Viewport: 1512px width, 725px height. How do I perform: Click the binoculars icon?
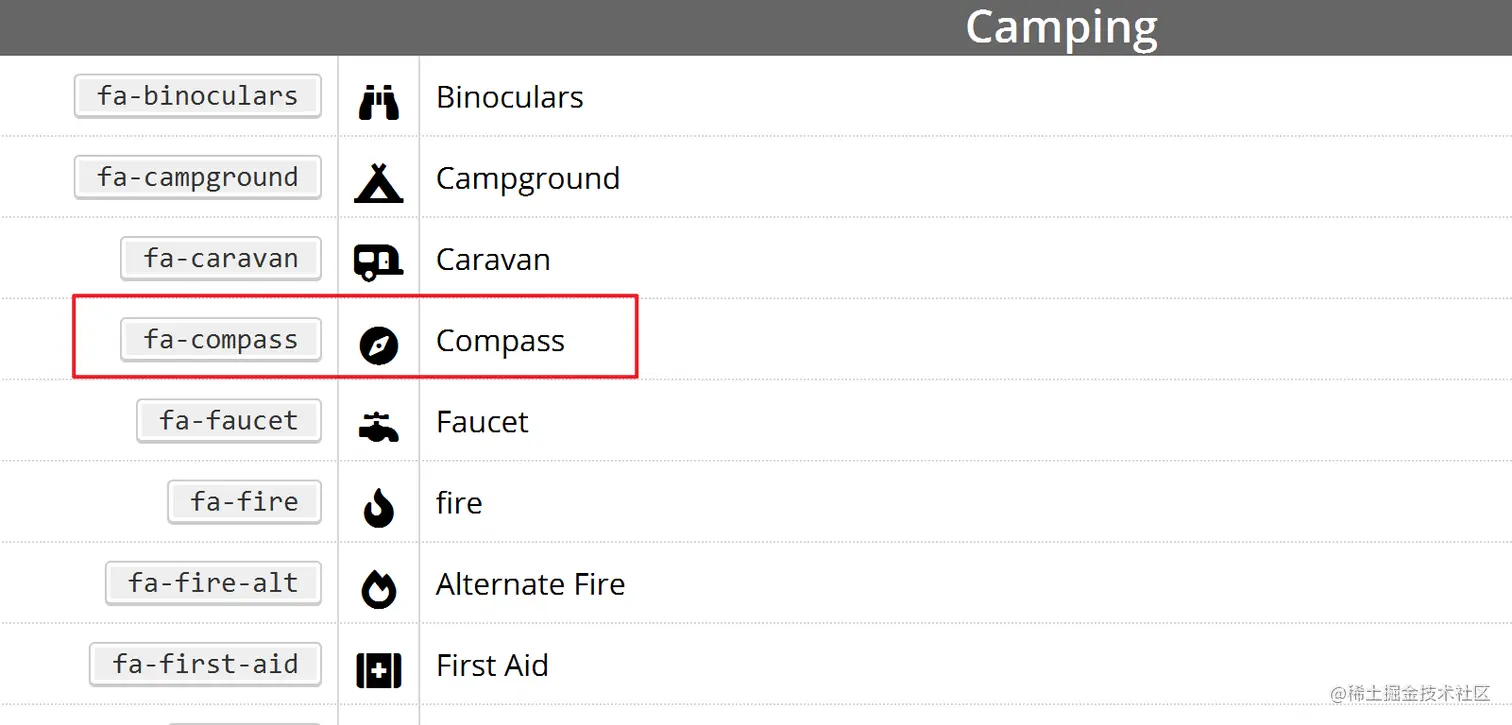379,101
